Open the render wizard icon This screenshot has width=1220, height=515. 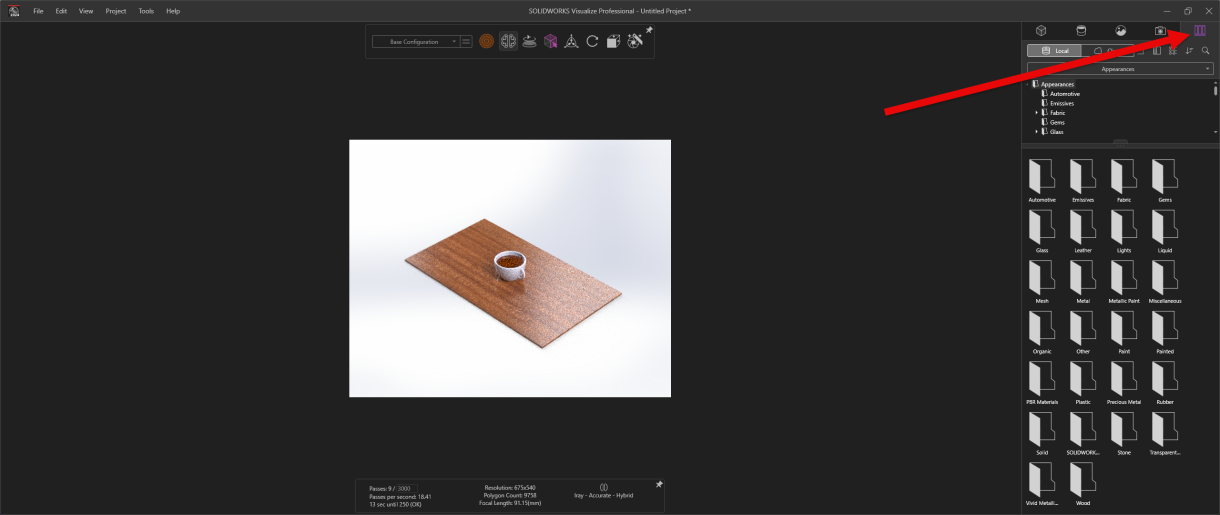pyautogui.click(x=634, y=42)
